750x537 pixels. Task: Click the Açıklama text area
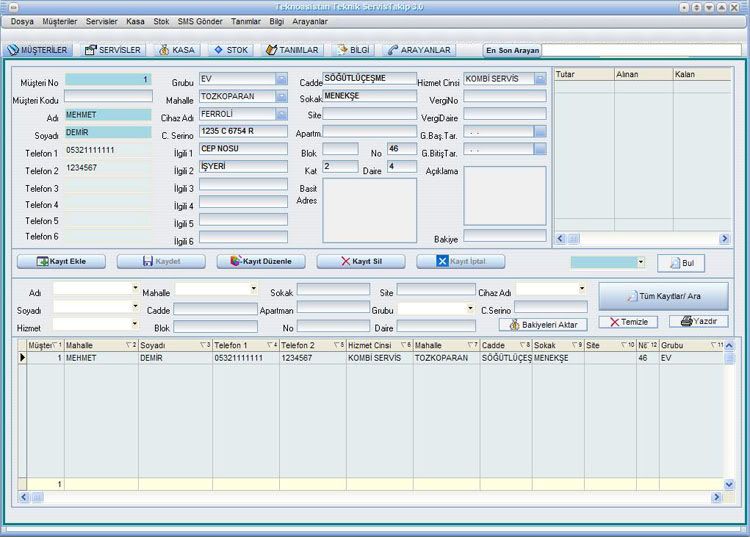(x=505, y=196)
